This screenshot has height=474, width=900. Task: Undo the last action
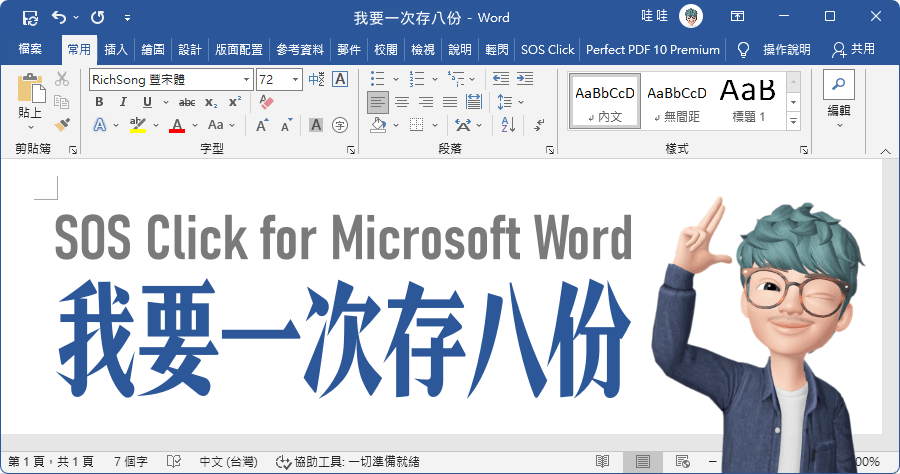pos(59,17)
